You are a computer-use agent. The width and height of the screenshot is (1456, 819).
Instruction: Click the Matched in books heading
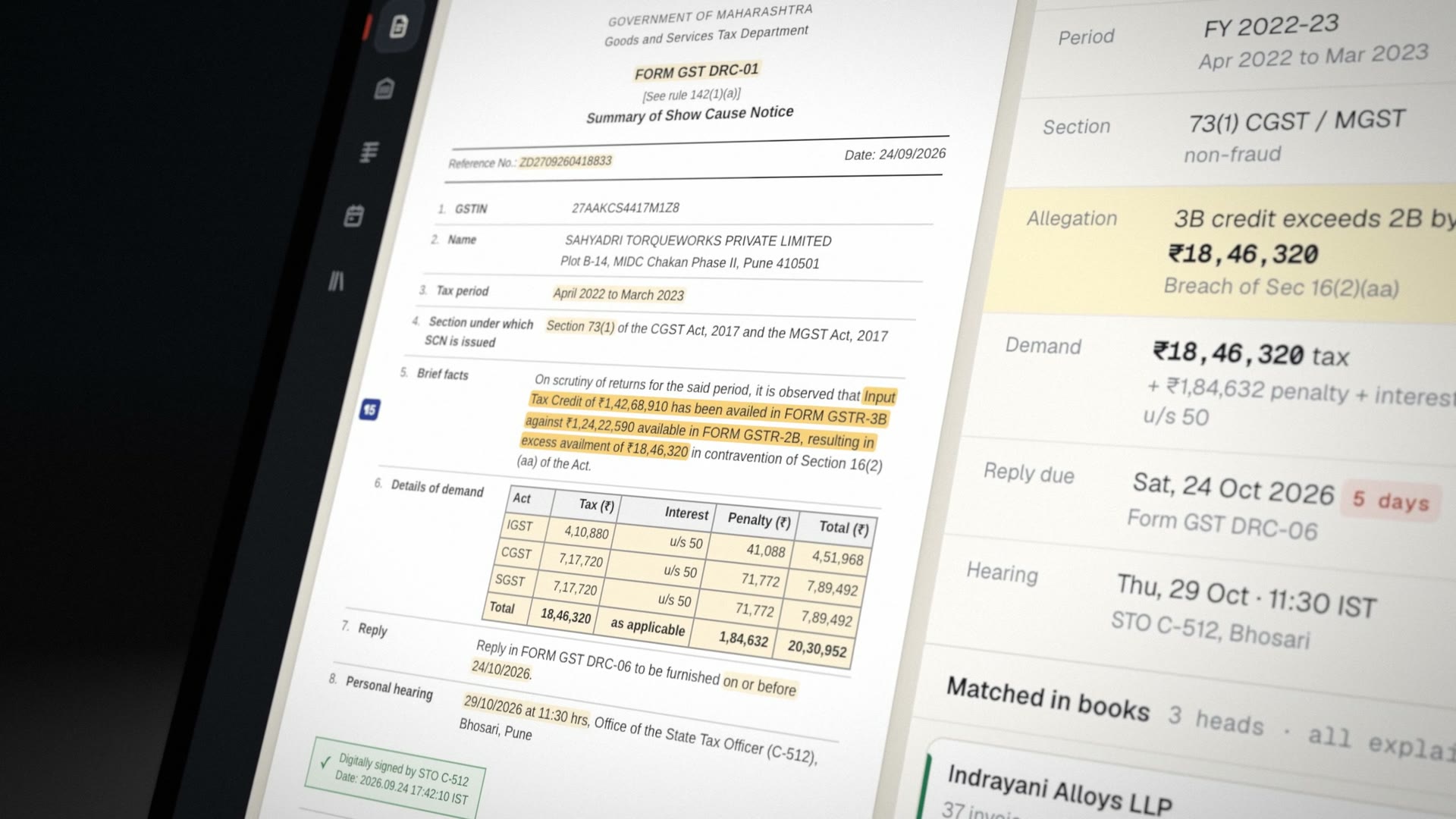1048,699
